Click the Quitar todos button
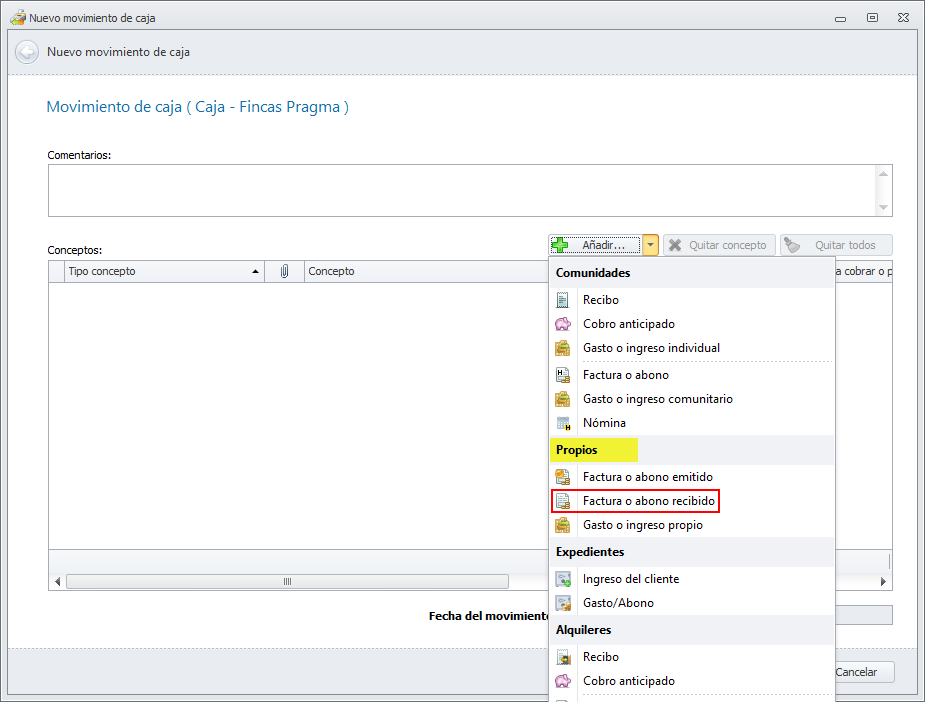Viewport: 925px width, 702px height. (x=836, y=245)
